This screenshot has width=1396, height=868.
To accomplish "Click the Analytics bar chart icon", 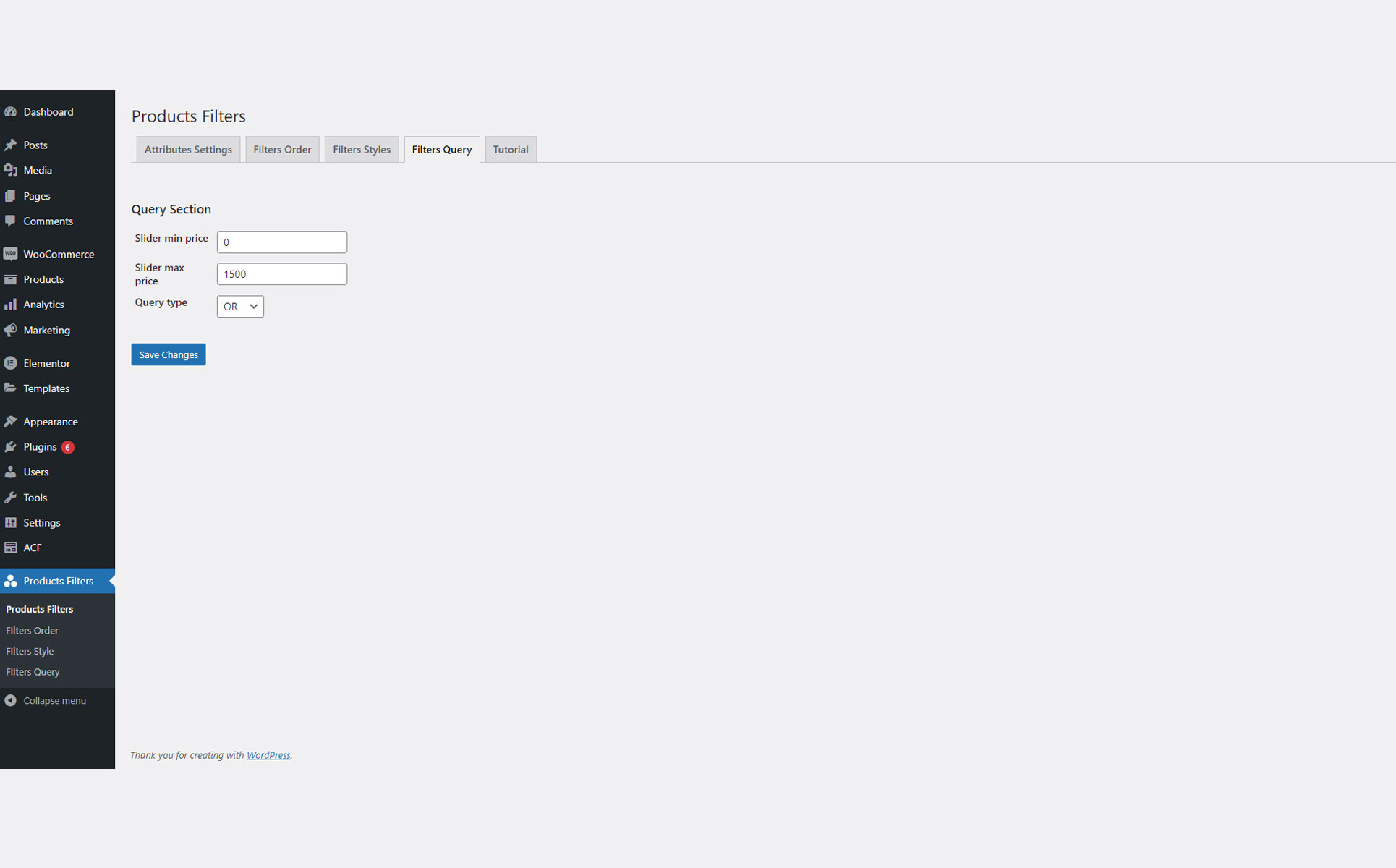I will (10, 305).
